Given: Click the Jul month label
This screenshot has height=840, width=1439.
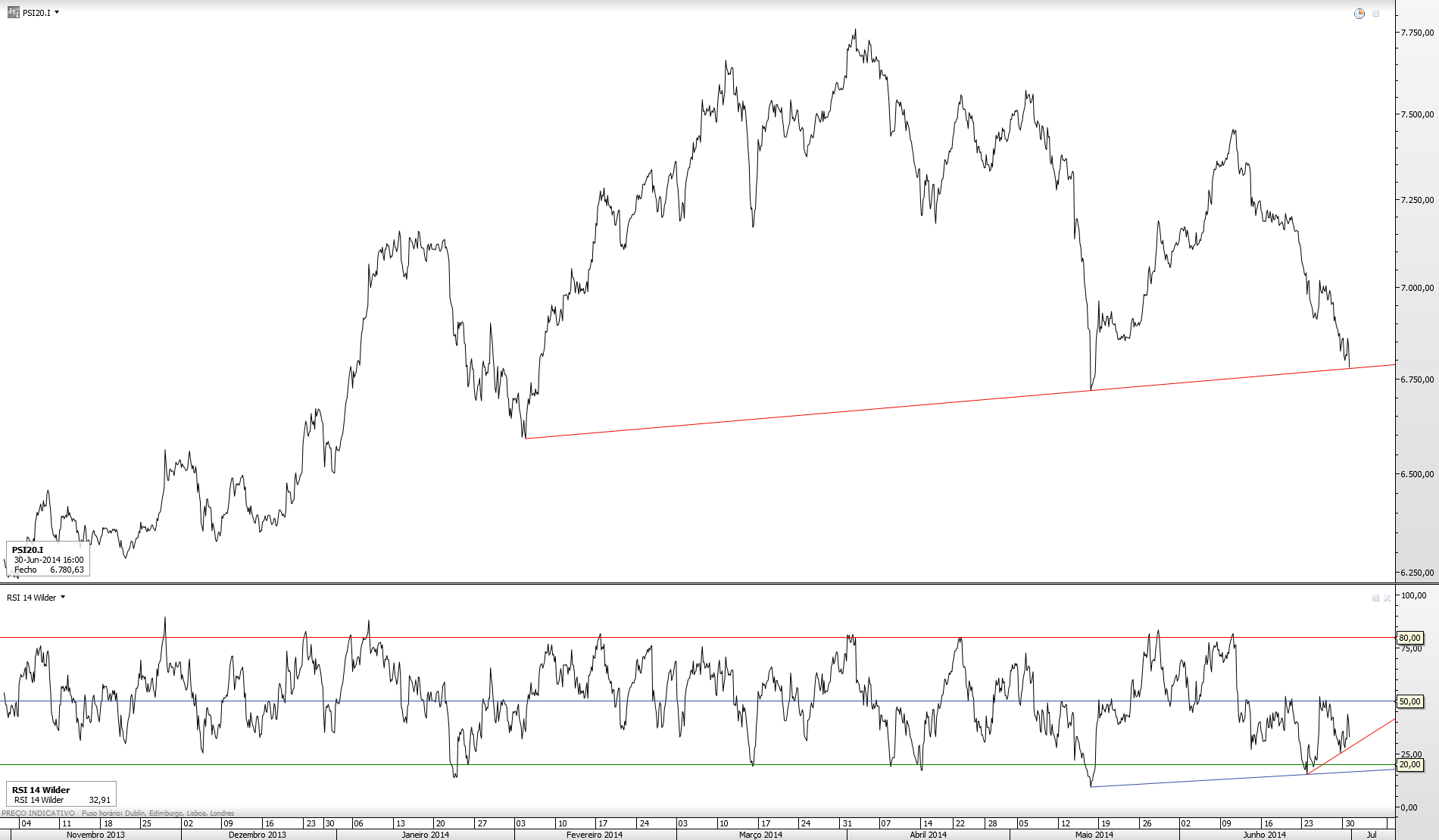Looking at the screenshot, I should coord(1372,835).
